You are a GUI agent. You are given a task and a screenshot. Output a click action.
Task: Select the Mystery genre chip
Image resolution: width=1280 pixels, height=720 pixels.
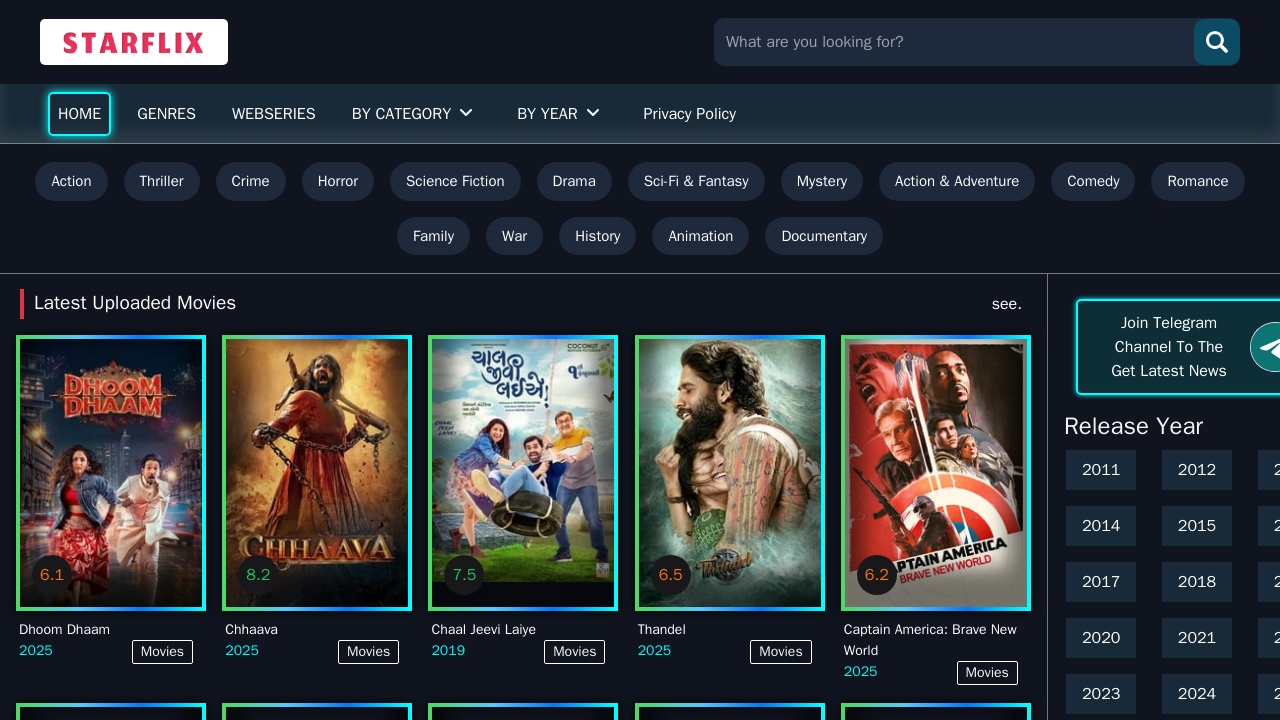pos(822,181)
